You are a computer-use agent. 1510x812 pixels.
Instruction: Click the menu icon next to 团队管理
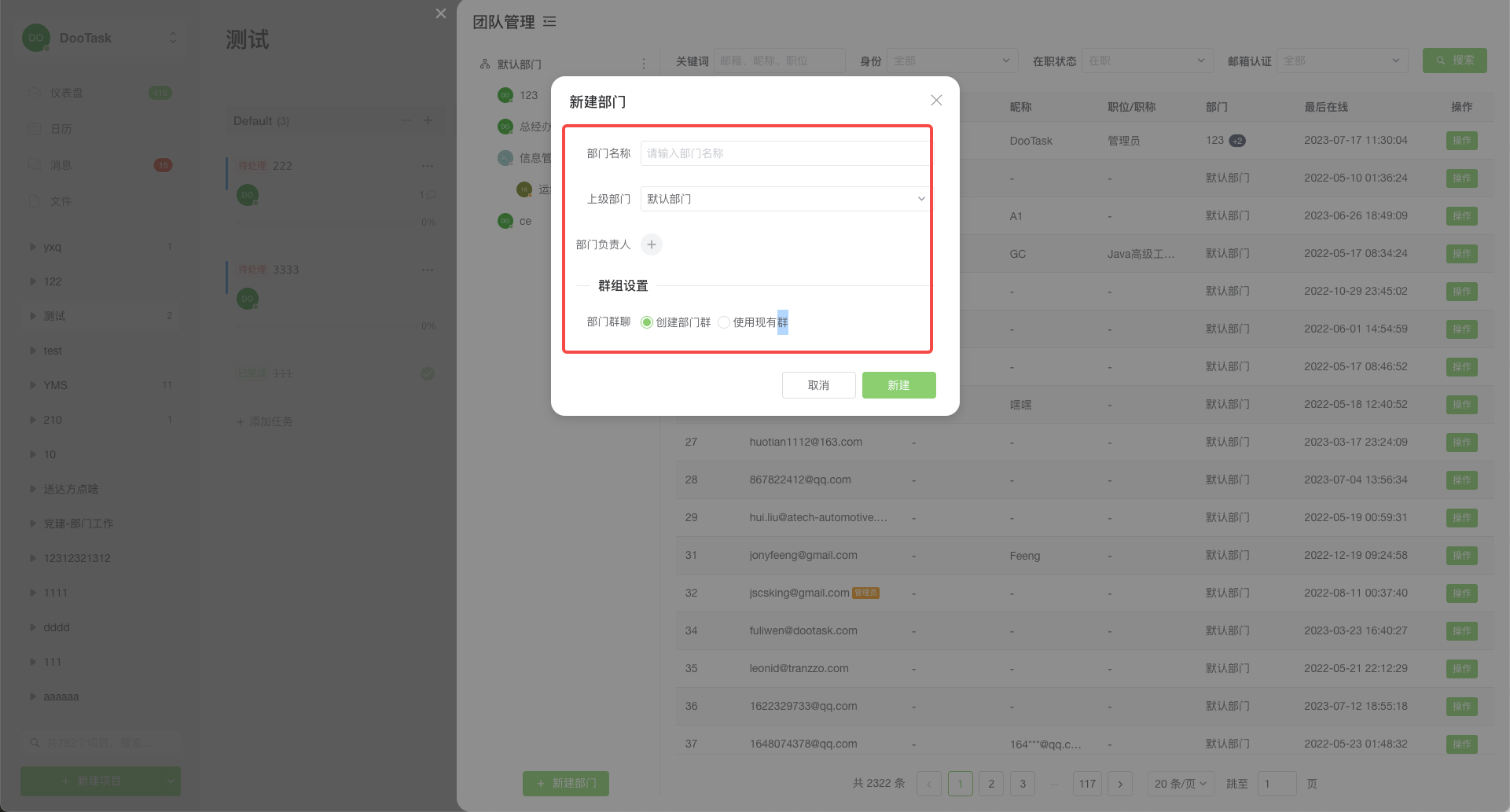pyautogui.click(x=549, y=22)
